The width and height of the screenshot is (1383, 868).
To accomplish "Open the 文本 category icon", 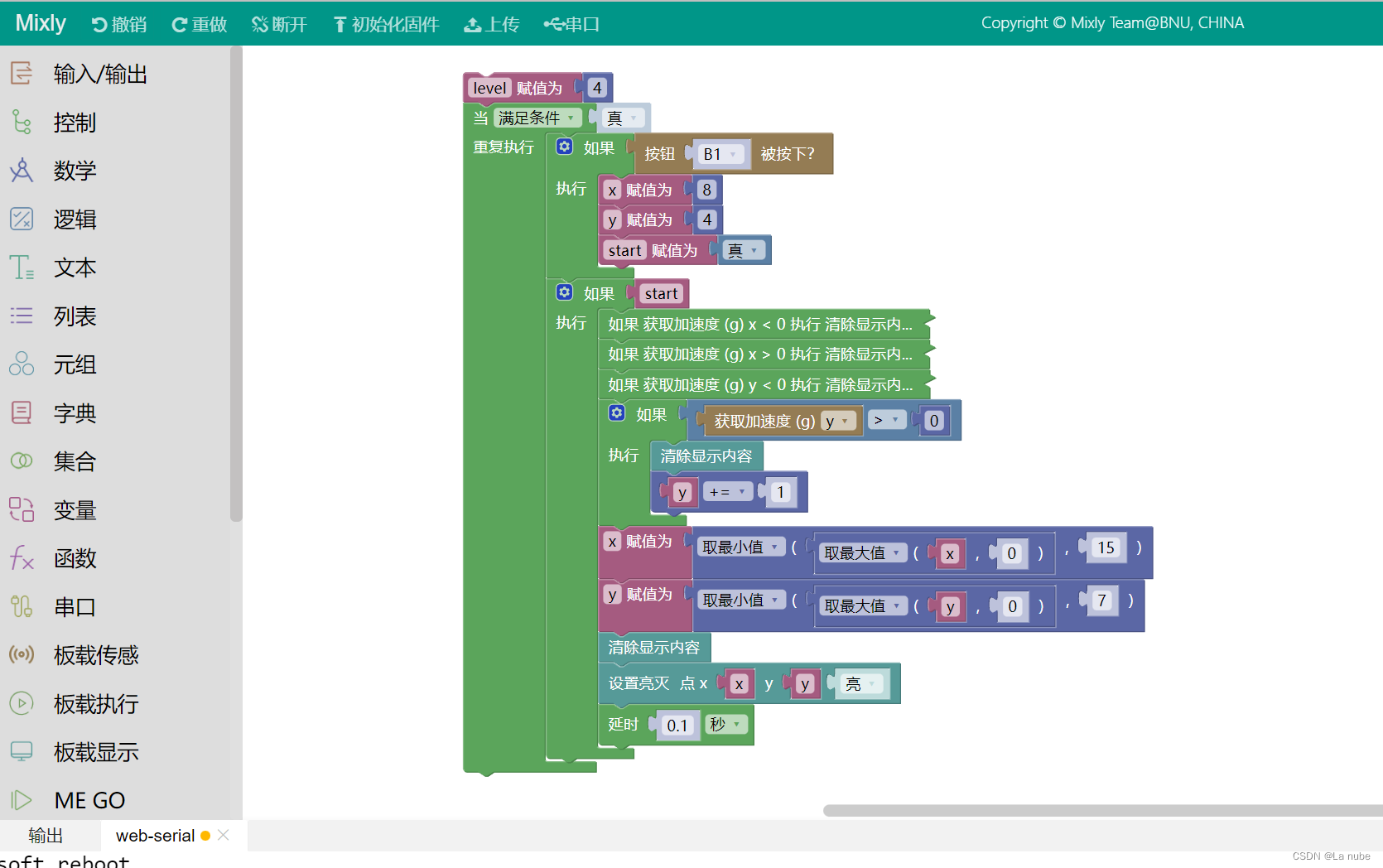I will tap(22, 268).
